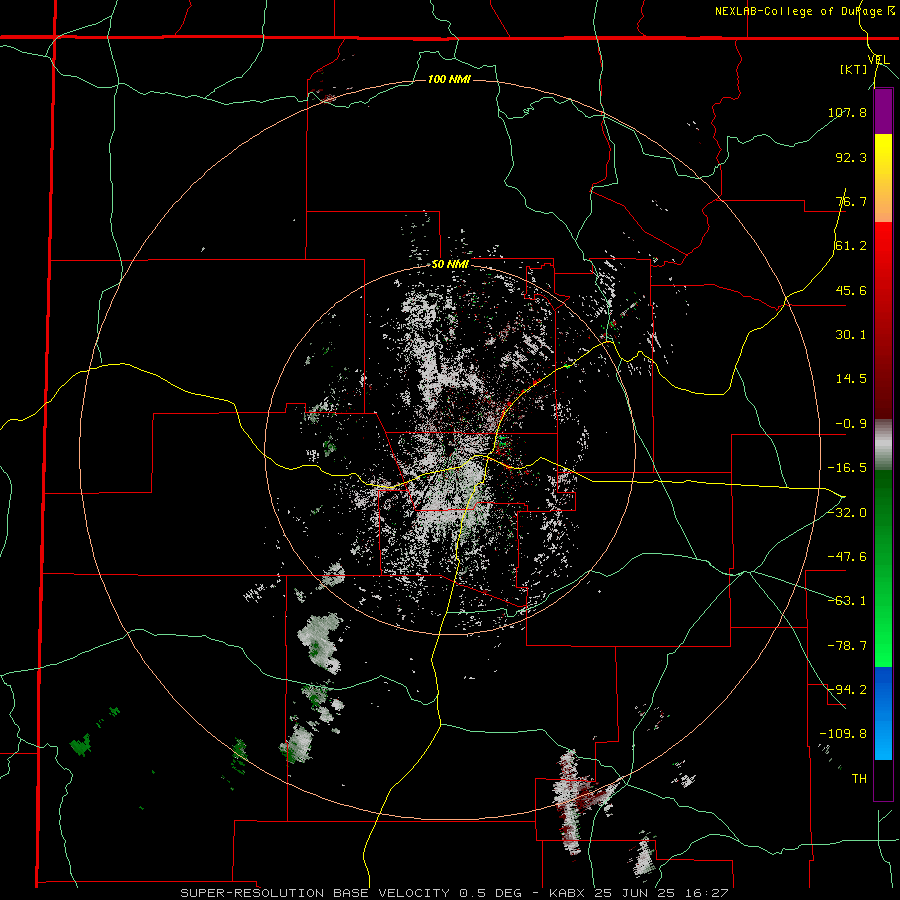
Task: Click the VEL legend title
Action: pyautogui.click(x=878, y=60)
